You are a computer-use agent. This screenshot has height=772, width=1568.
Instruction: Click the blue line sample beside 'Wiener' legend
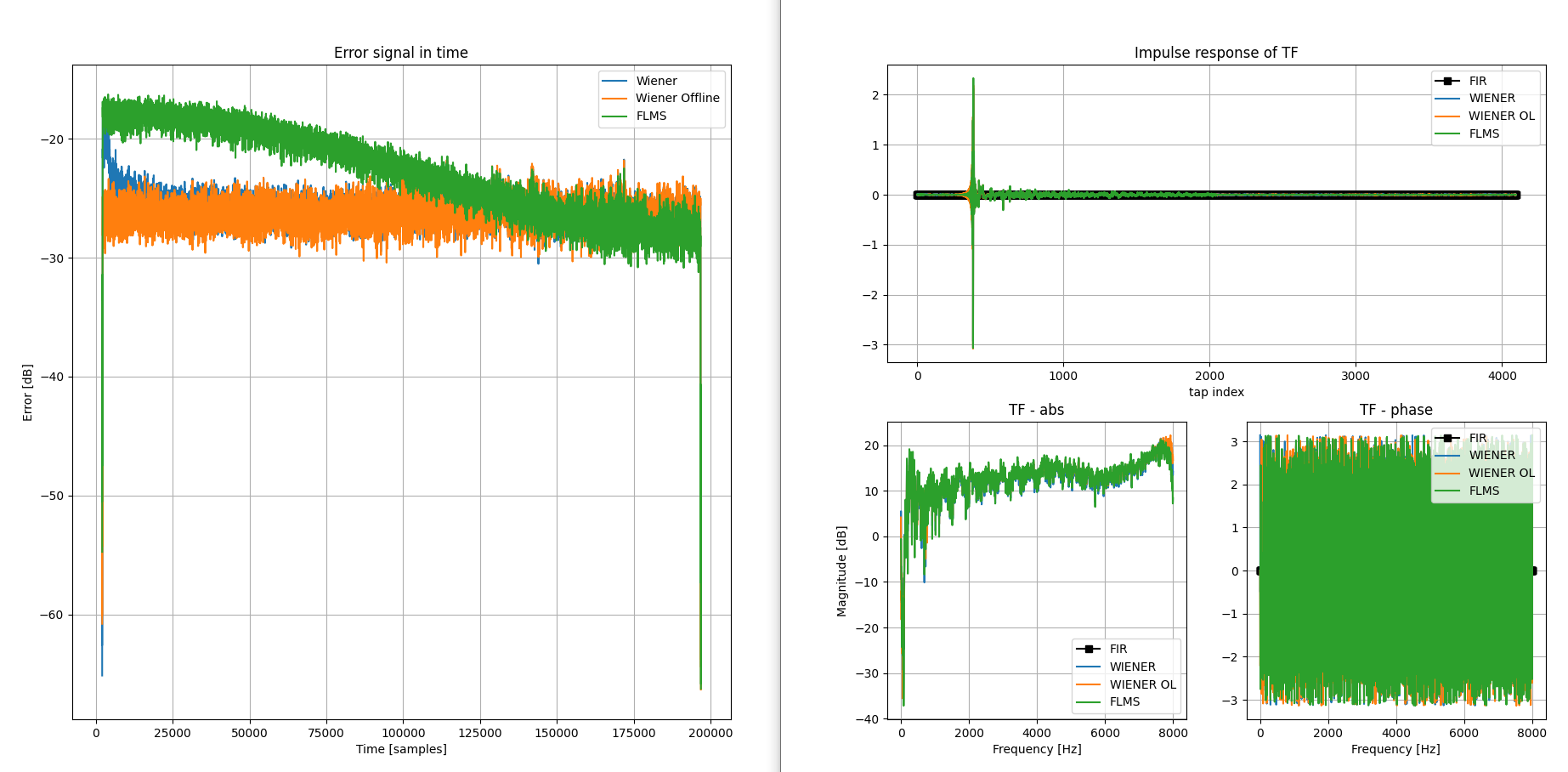click(x=614, y=81)
